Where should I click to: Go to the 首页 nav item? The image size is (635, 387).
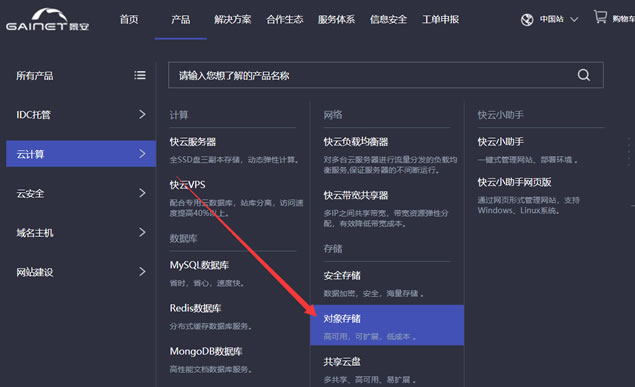(x=129, y=19)
